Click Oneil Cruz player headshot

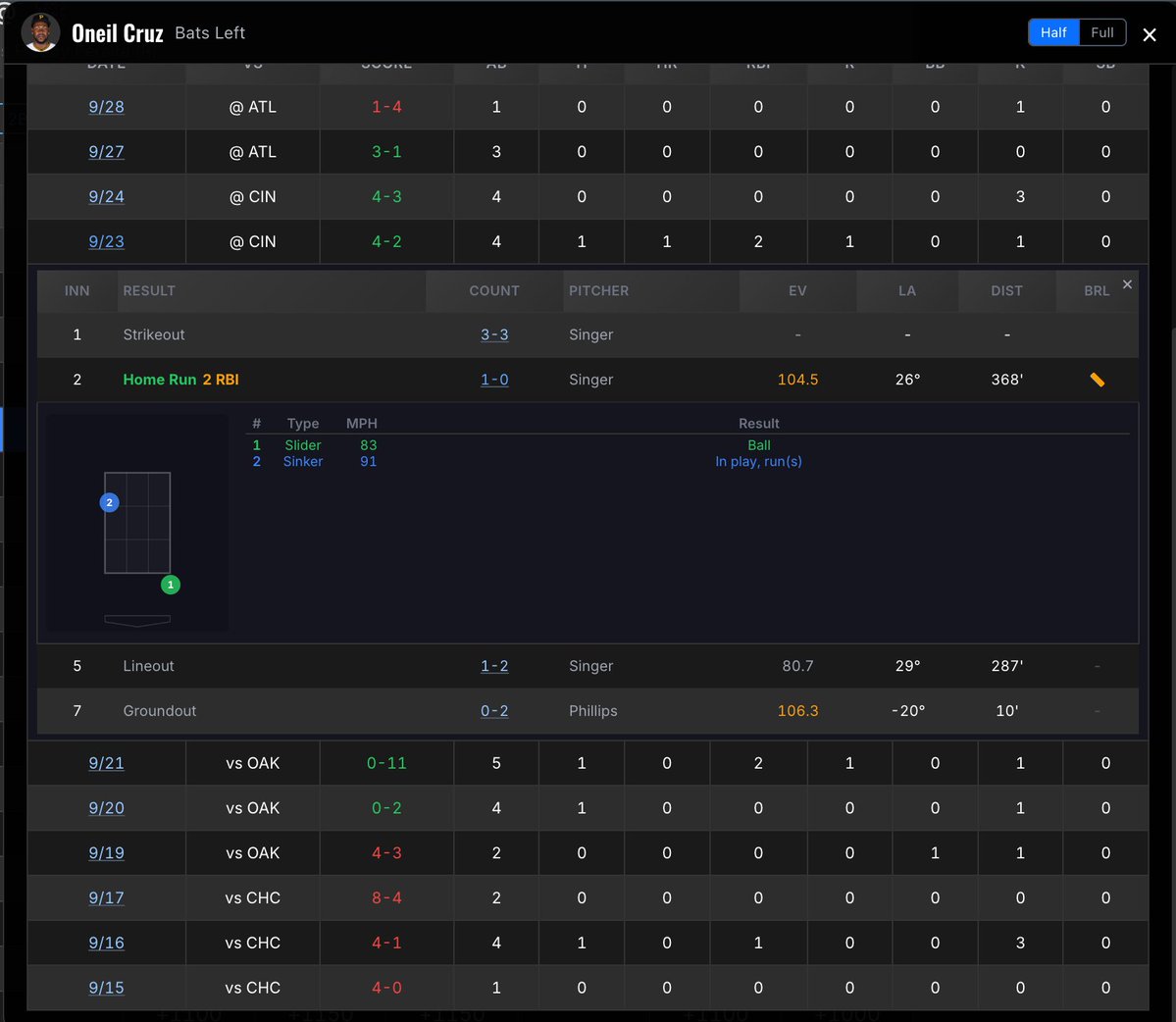pos(40,32)
